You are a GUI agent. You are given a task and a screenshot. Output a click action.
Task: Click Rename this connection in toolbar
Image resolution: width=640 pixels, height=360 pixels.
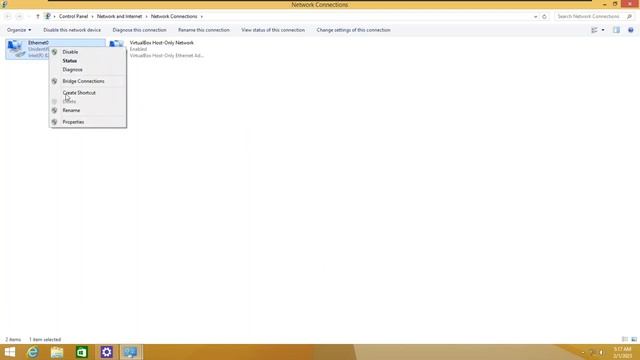pyautogui.click(x=204, y=30)
